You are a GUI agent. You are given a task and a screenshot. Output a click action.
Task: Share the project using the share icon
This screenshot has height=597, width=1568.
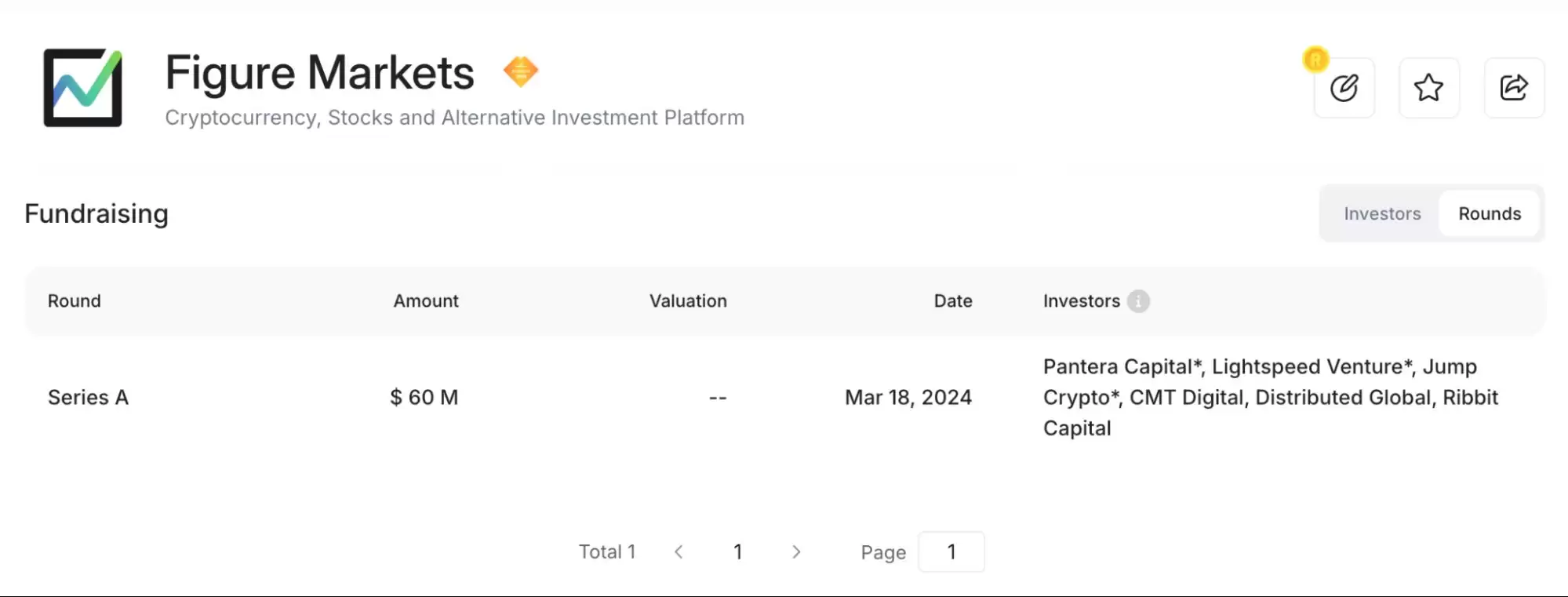(1514, 88)
